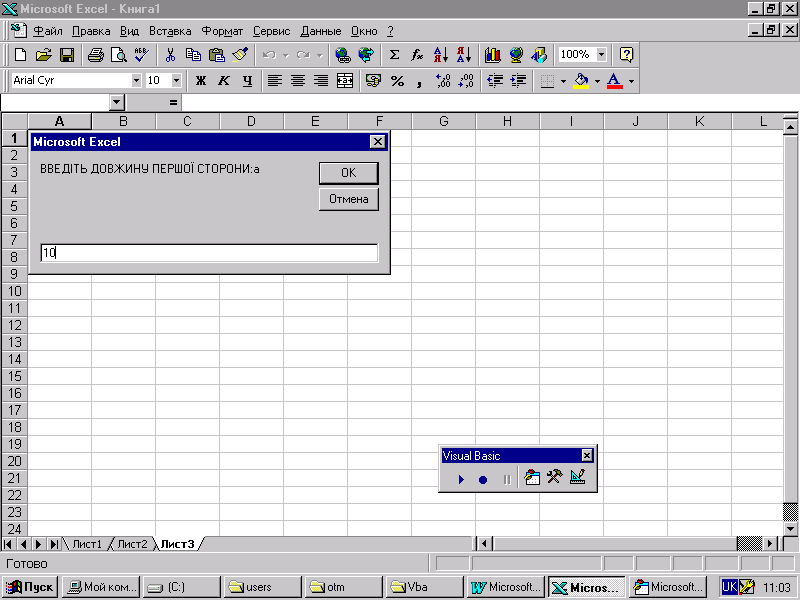Open the Сервис menu
Screen dimensions: 800x600
point(271,31)
